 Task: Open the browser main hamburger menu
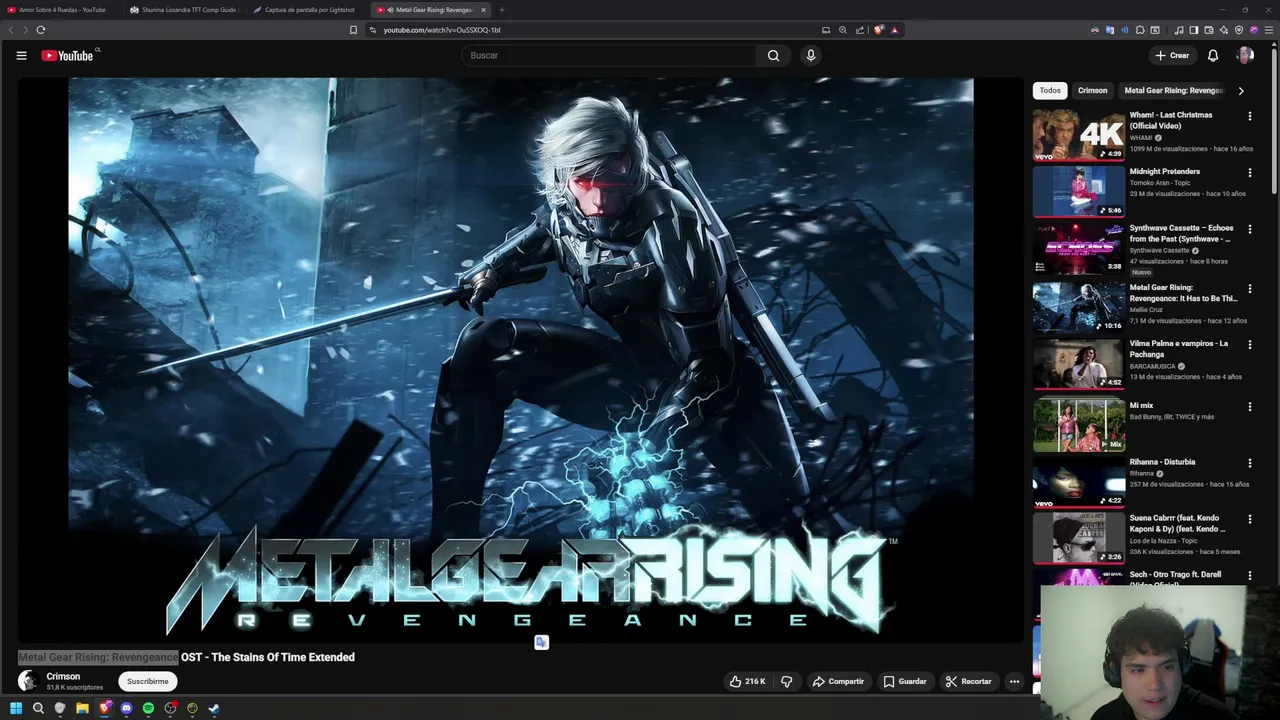click(x=1270, y=30)
